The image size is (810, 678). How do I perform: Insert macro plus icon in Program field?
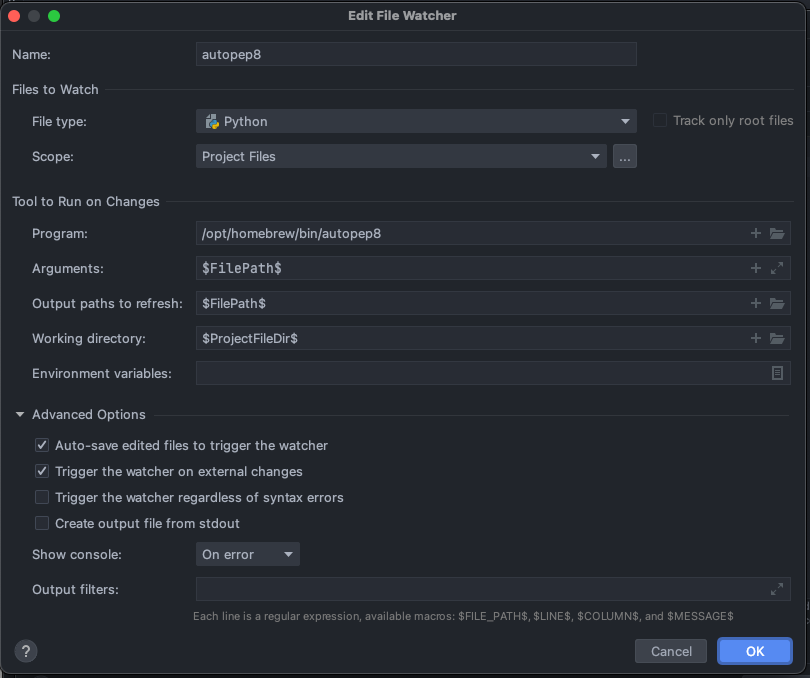point(756,233)
